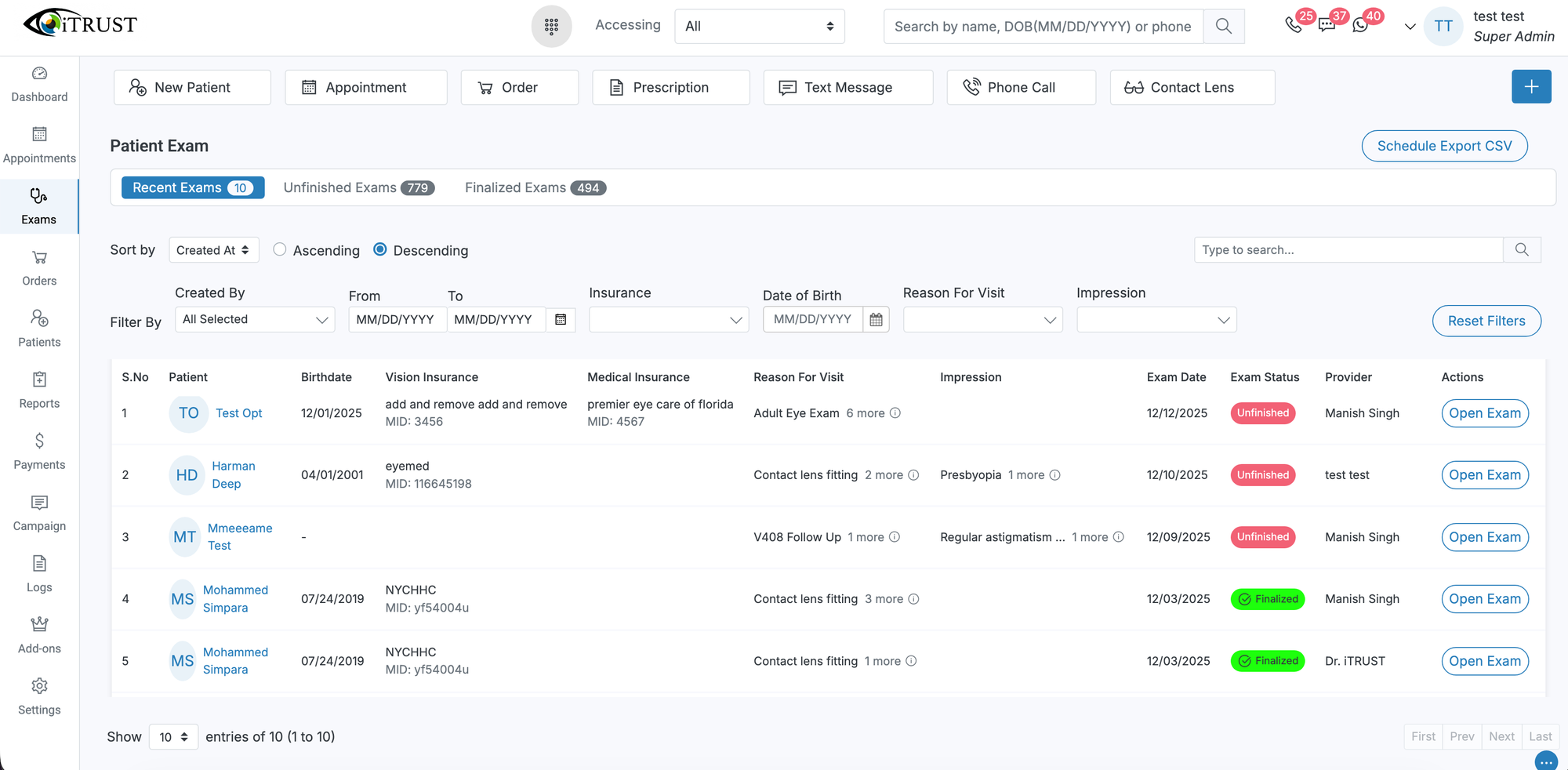The height and width of the screenshot is (770, 1568).
Task: Click the Reset Filters button
Action: point(1486,321)
